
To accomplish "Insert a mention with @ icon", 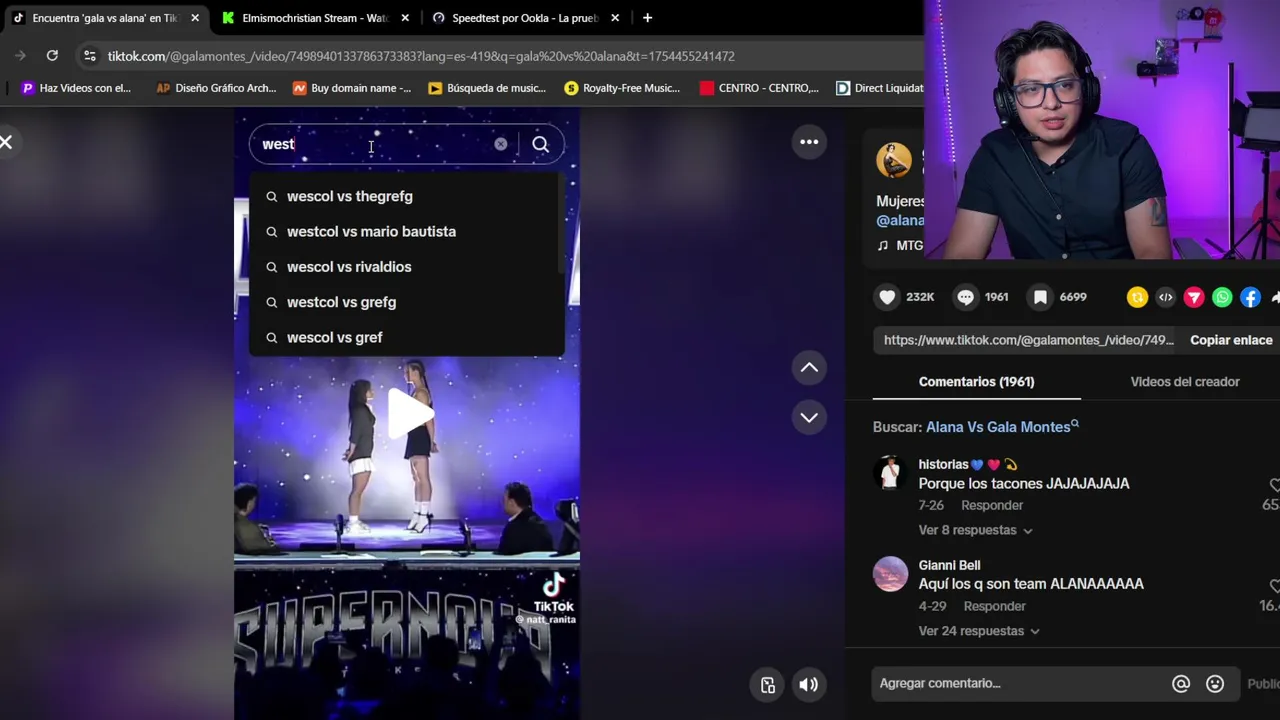I will point(1181,684).
